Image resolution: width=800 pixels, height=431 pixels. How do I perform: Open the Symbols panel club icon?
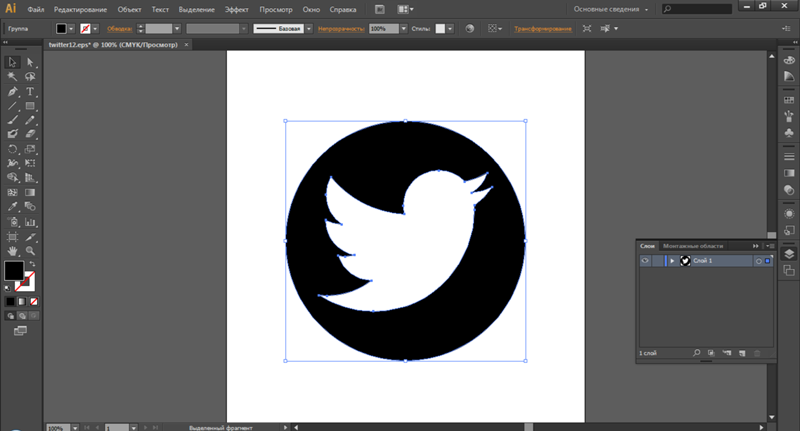[789, 133]
